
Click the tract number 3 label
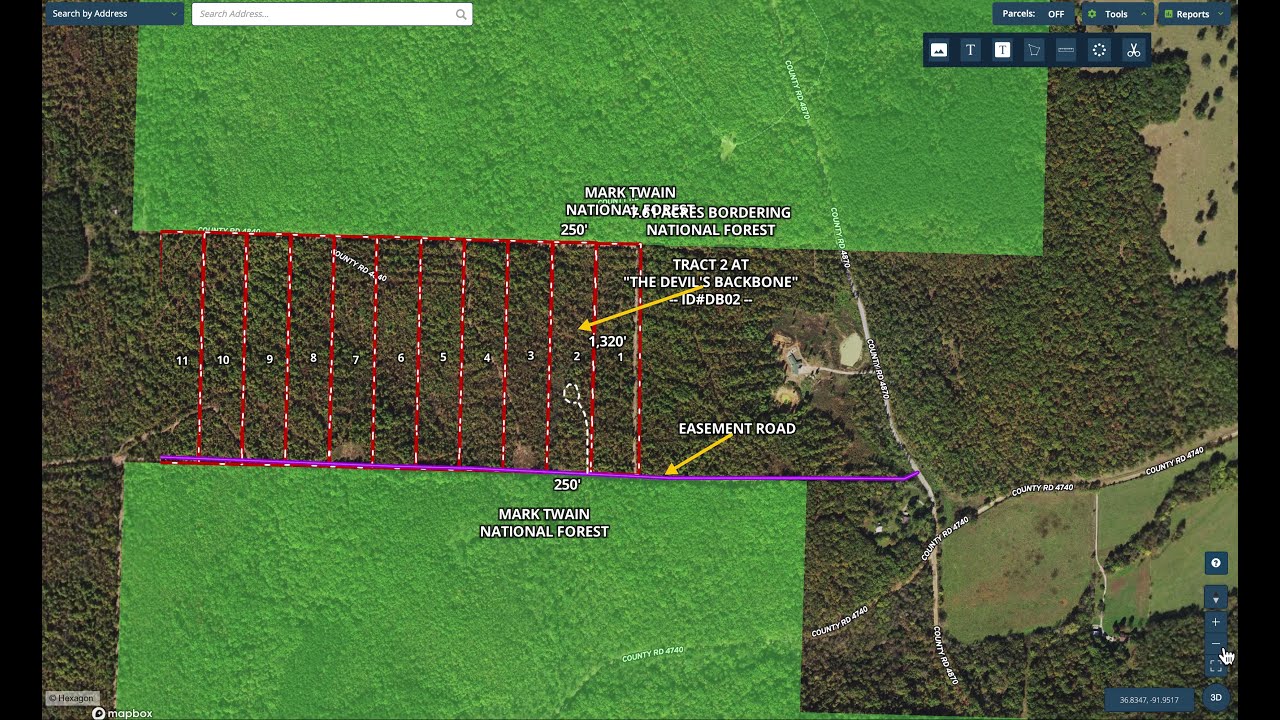coord(530,355)
